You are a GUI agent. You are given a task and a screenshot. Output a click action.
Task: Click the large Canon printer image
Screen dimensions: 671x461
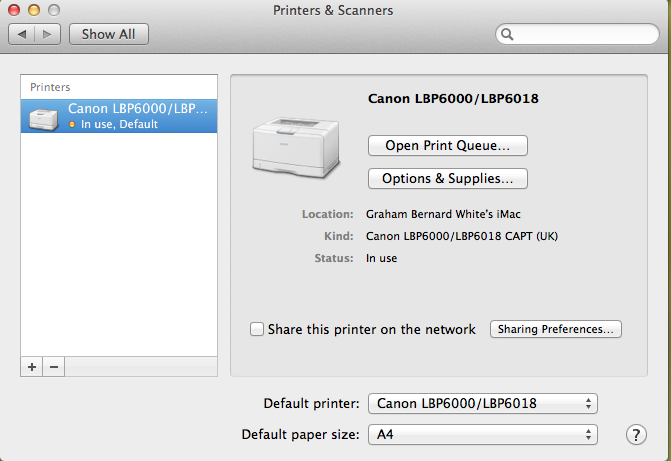300,140
